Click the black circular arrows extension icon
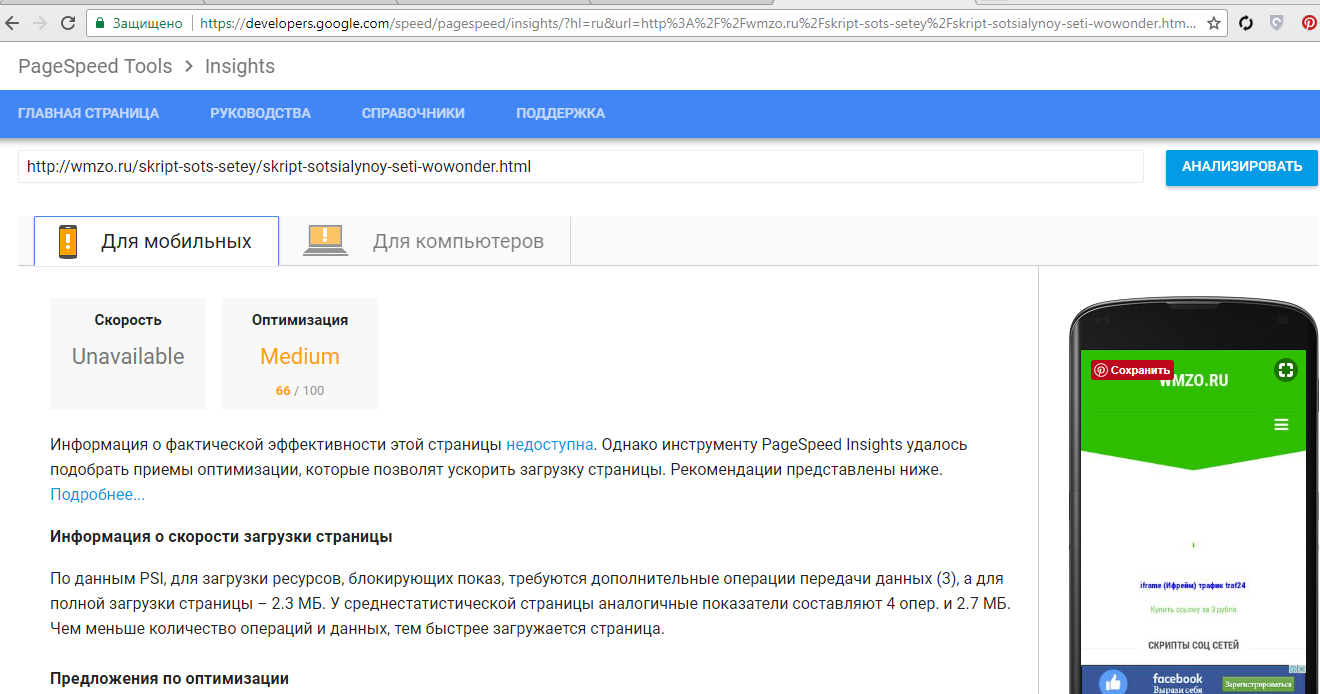1320x694 pixels. click(1246, 22)
